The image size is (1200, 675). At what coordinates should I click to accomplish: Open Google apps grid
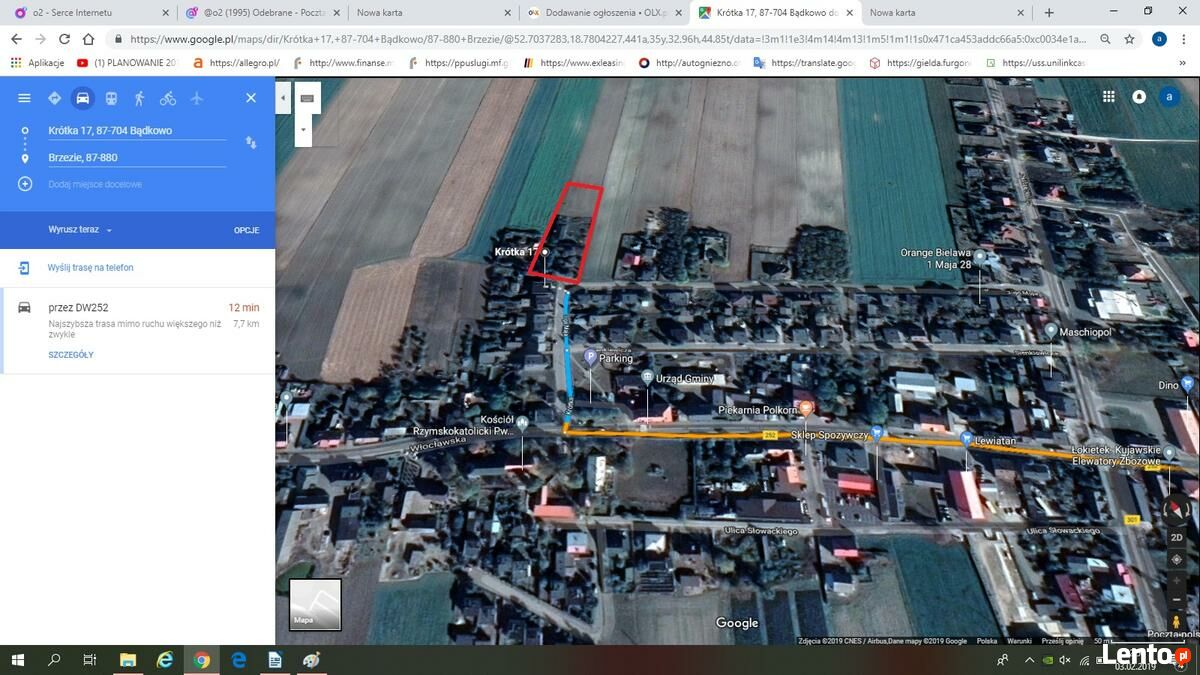click(1109, 97)
